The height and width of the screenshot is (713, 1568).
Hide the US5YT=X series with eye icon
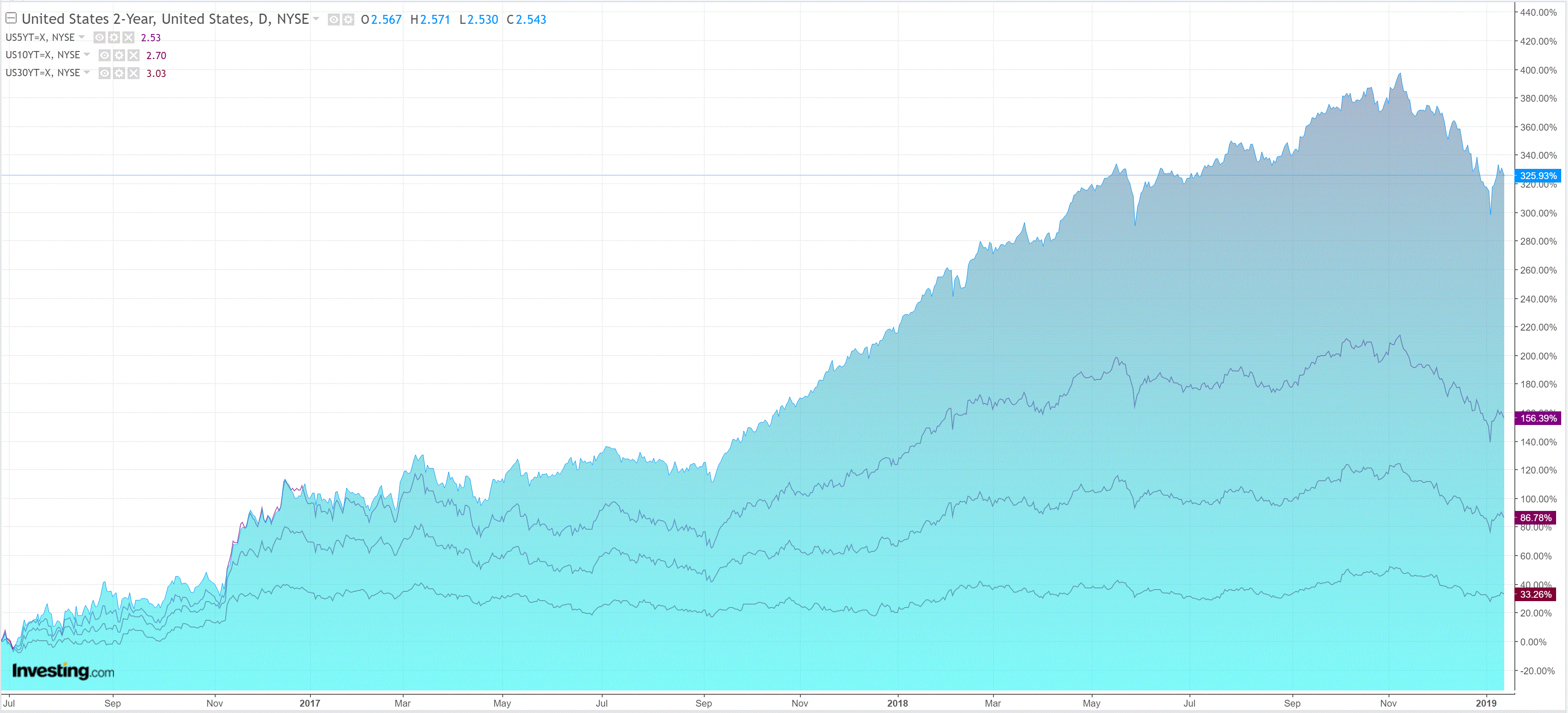coord(99,38)
